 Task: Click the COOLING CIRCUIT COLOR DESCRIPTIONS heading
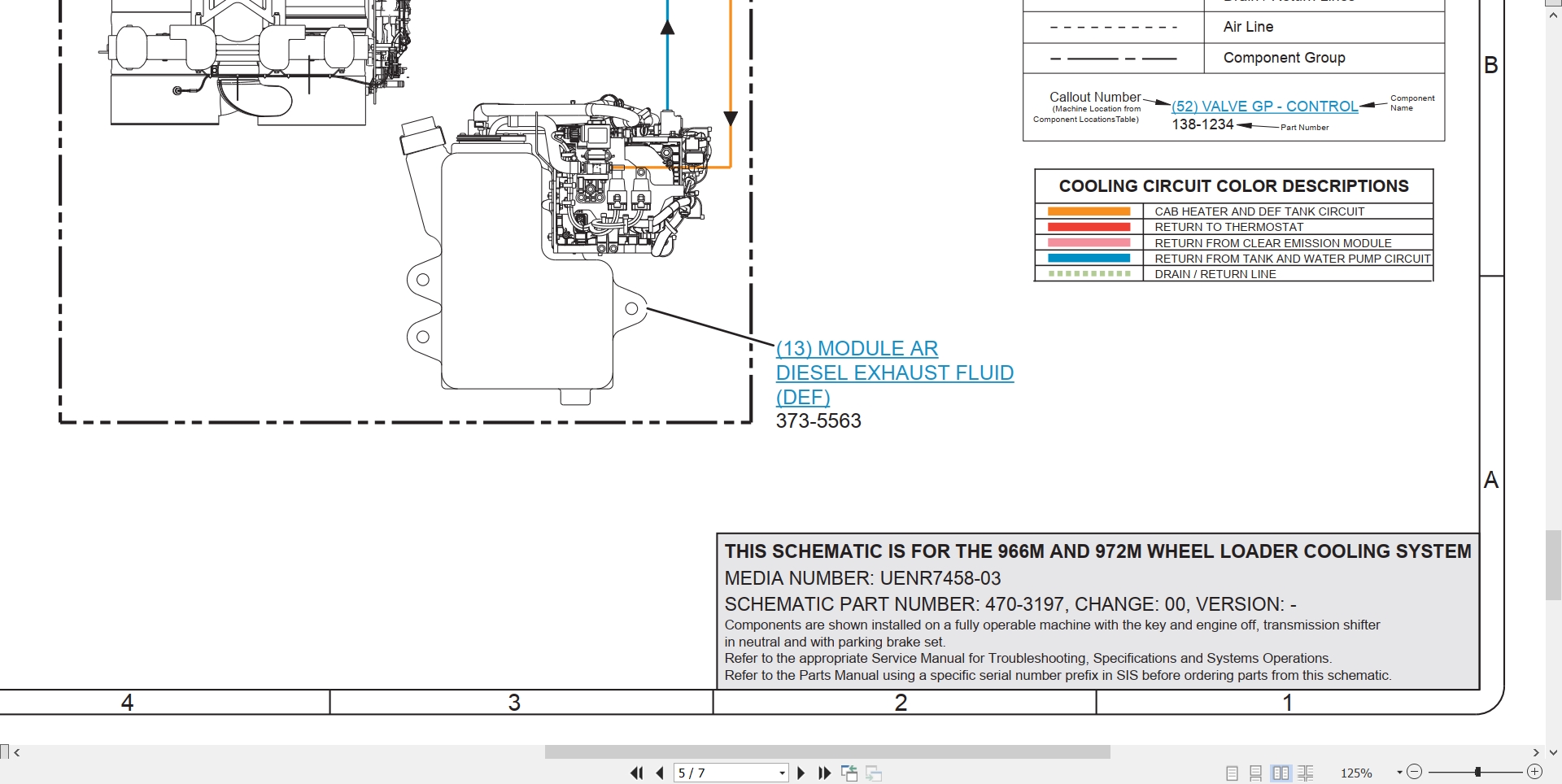pos(1233,186)
